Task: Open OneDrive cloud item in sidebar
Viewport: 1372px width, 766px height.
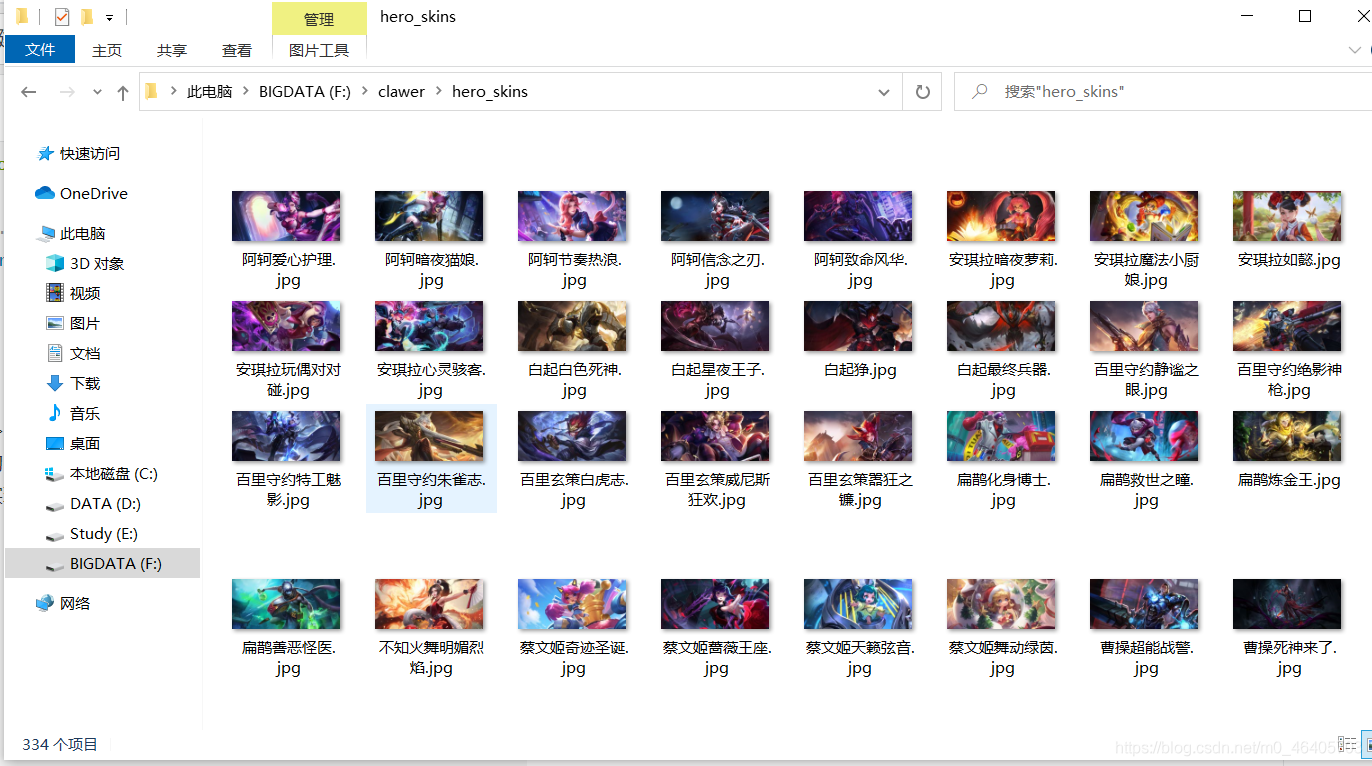Action: pos(82,193)
